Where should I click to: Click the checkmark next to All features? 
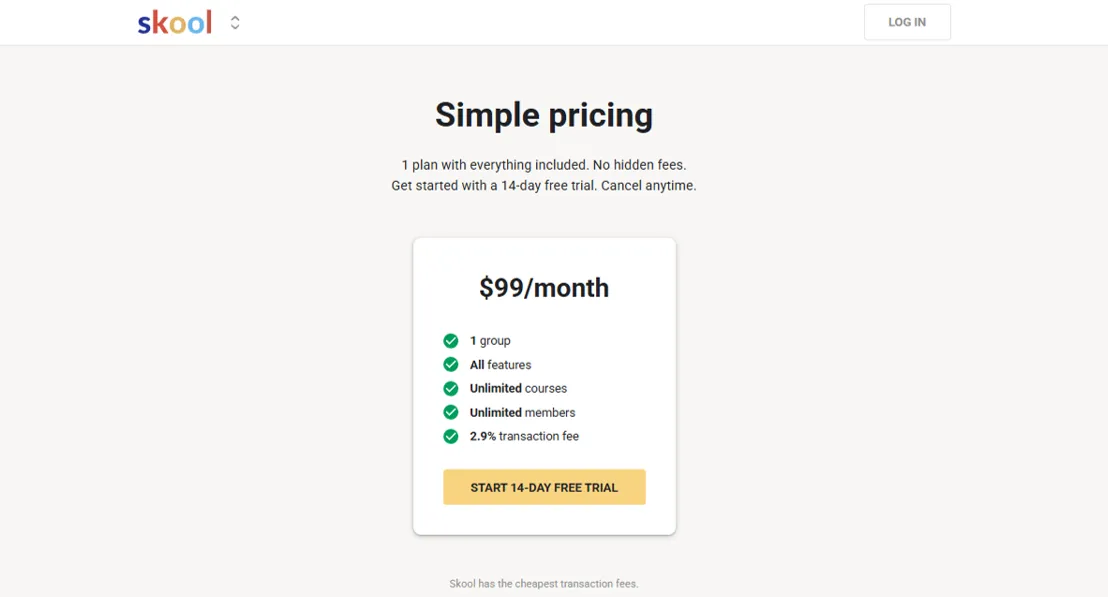[451, 365]
